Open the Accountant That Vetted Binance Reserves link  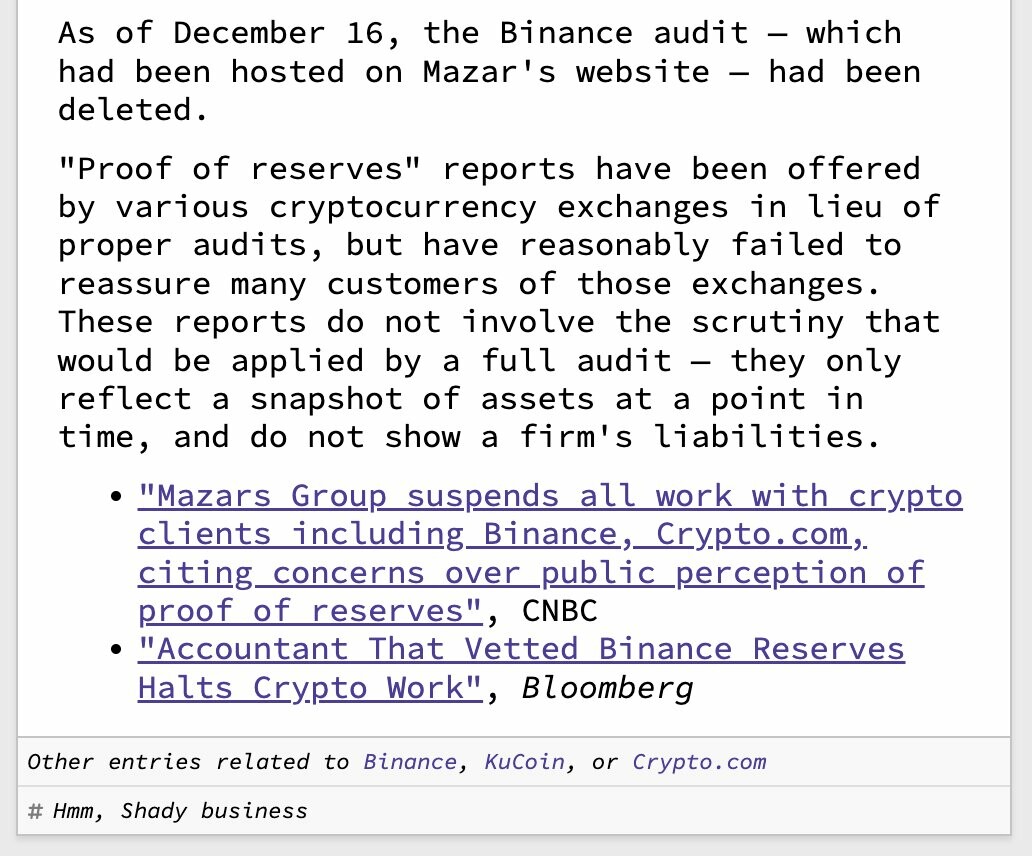[x=520, y=649]
